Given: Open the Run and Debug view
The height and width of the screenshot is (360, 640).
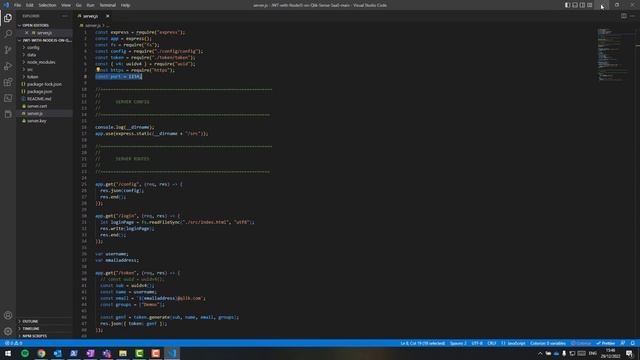Looking at the screenshot, I should pyautogui.click(x=8, y=66).
